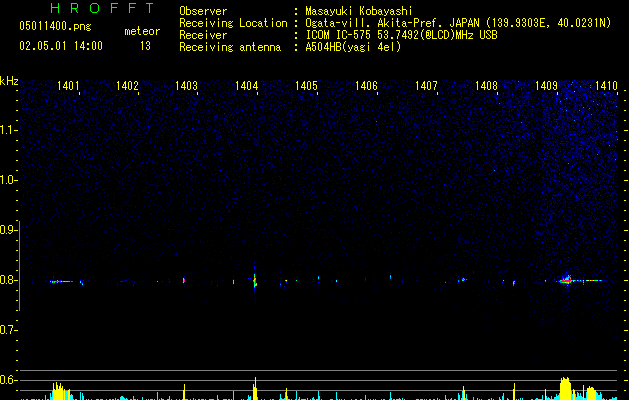Click the 1.1 kHz axis label

click(x=8, y=130)
